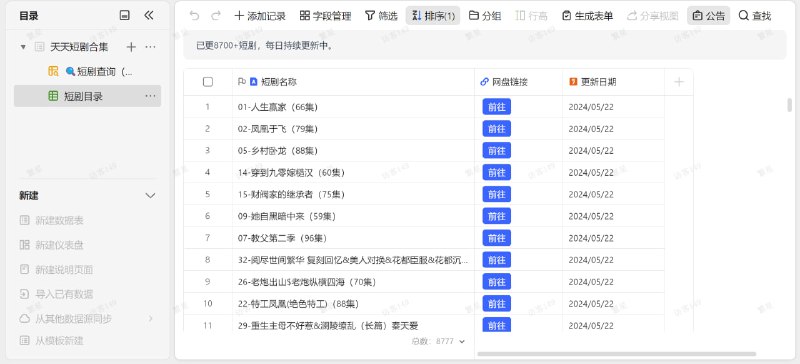The image size is (800, 364).
Task: Click 前往 button for 05-乡村卧龙
Action: [496, 151]
